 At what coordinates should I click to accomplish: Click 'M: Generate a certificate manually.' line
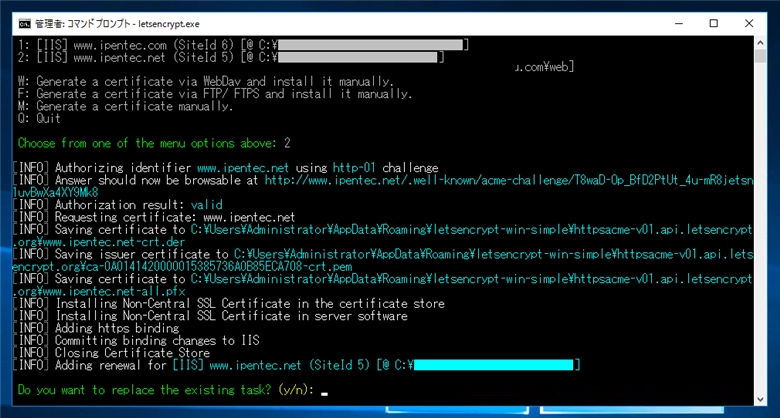(125, 106)
